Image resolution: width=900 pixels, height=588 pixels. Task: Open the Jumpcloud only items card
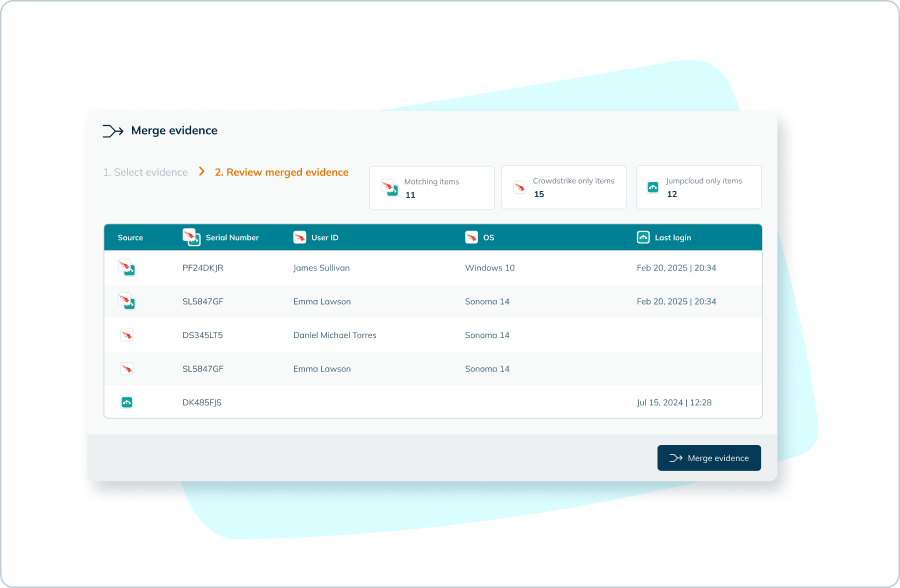coord(699,187)
